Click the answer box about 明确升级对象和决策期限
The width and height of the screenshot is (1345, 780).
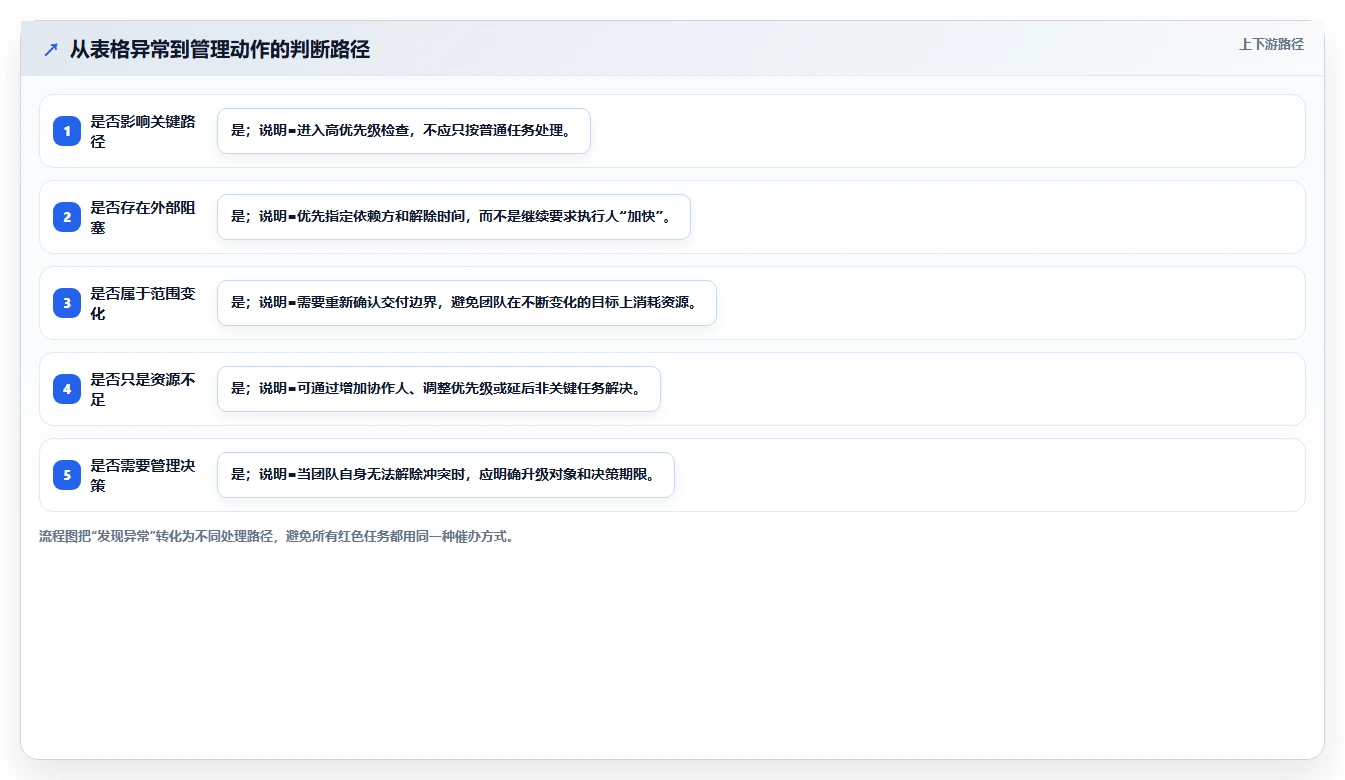click(446, 475)
